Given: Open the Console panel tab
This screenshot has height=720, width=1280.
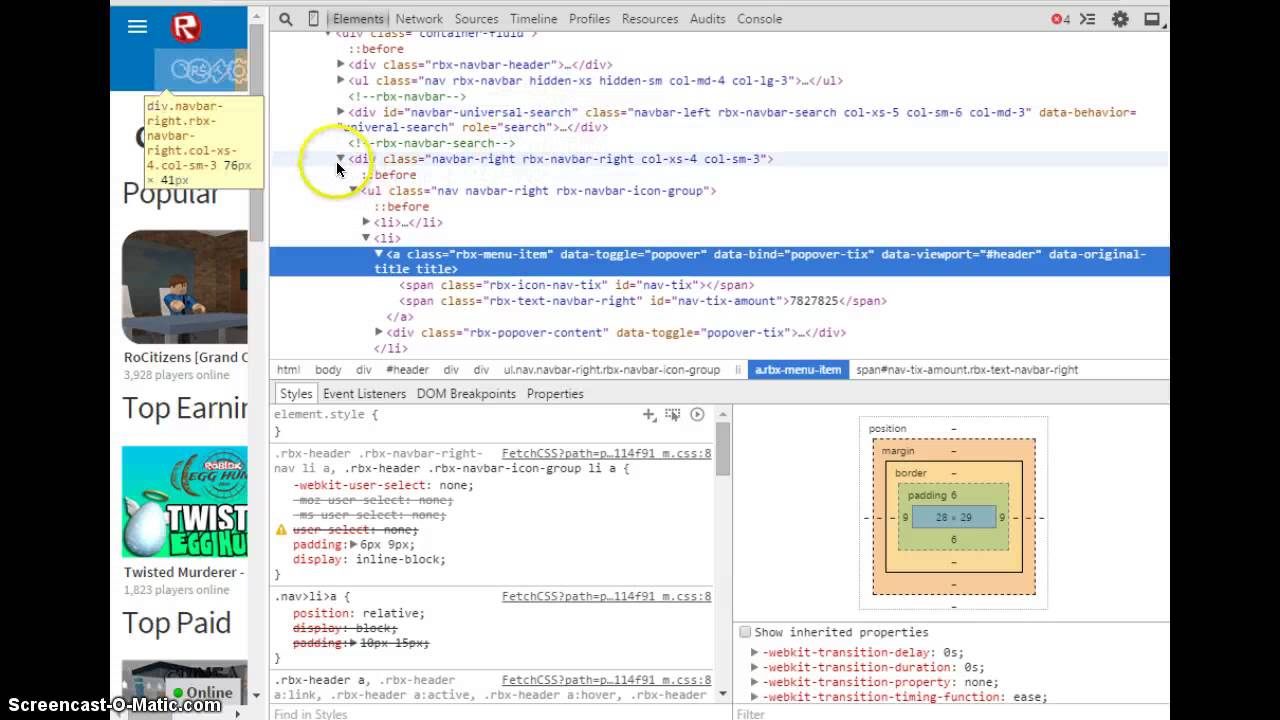Looking at the screenshot, I should click(760, 19).
